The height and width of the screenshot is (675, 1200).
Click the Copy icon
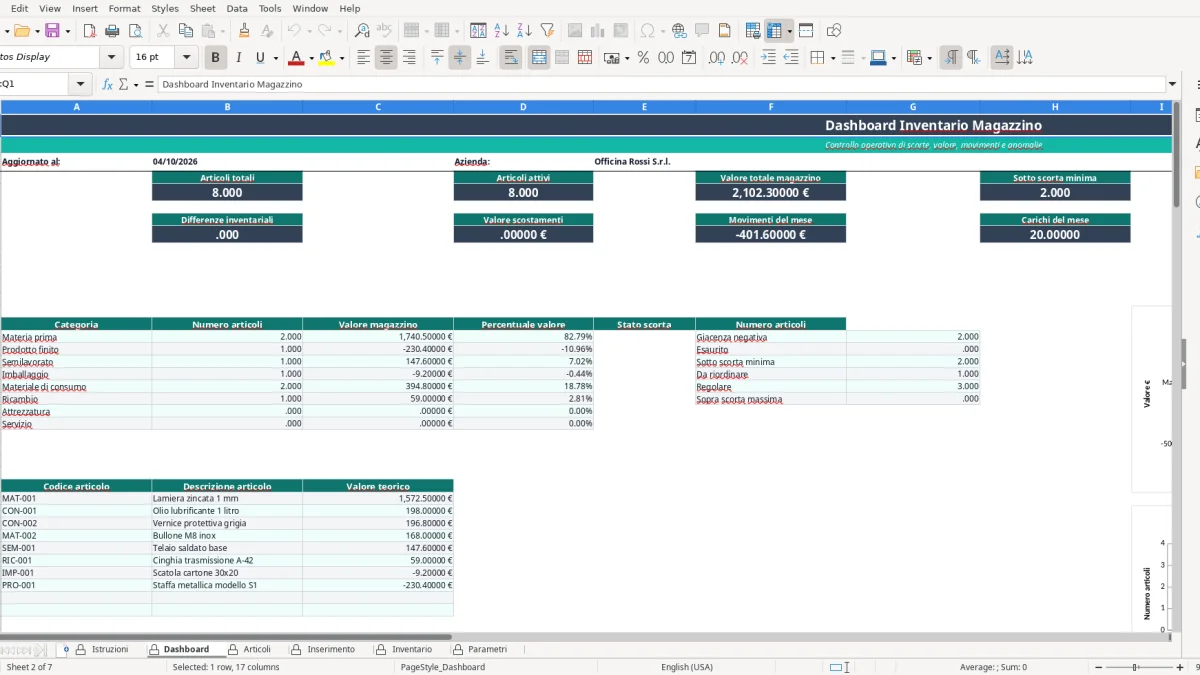point(185,31)
